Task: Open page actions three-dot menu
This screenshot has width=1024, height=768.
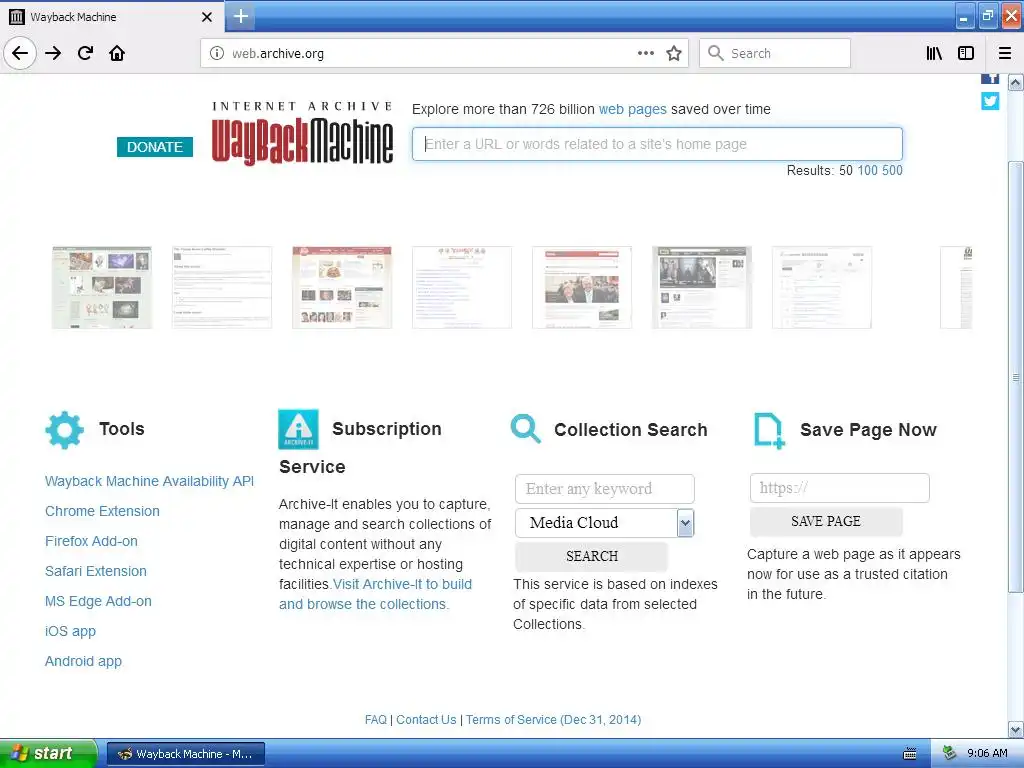Action: (x=645, y=53)
